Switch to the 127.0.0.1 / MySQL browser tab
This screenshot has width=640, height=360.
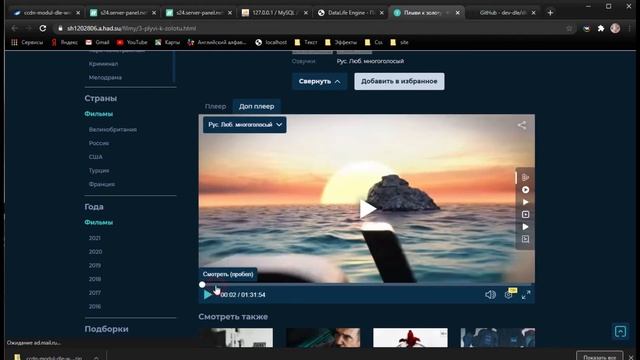pos(275,13)
